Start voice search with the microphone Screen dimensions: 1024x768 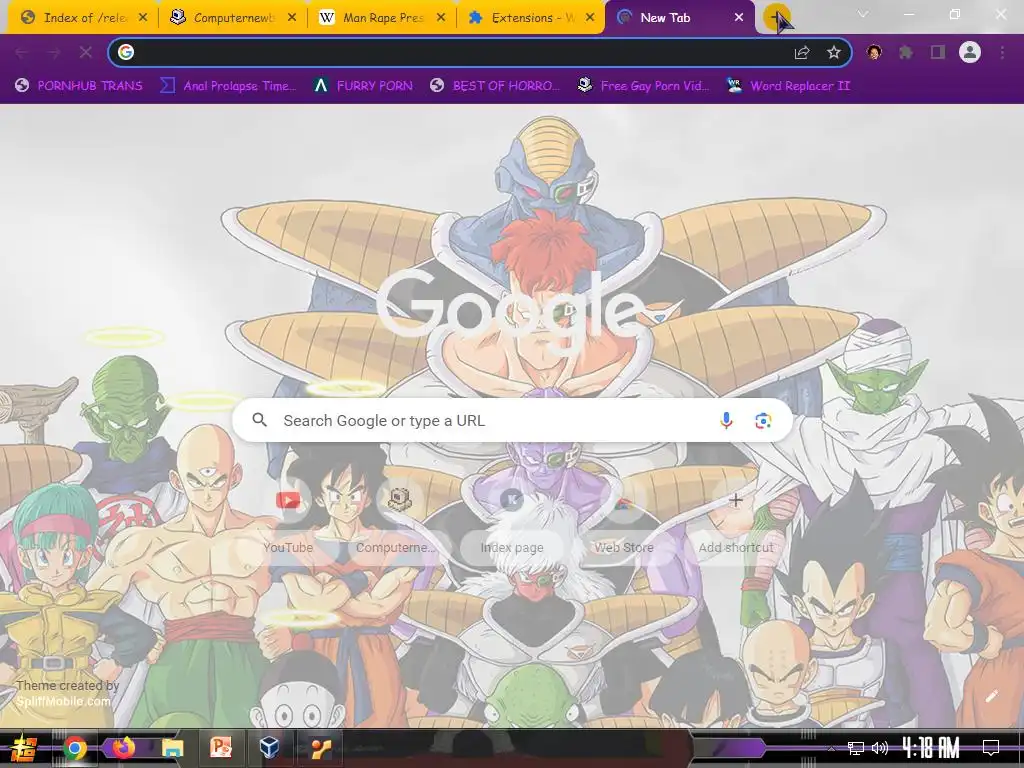[x=726, y=421]
